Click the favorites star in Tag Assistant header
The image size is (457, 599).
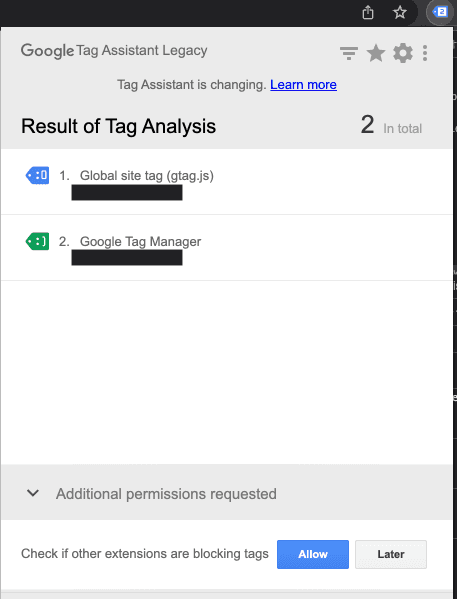(376, 53)
